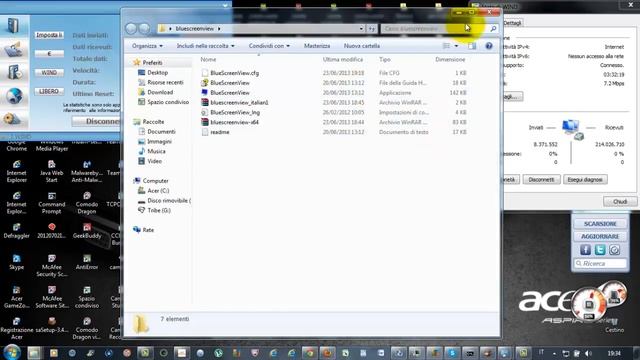Click AGGIORNARE button in desktop gadget
Image resolution: width=640 pixels, height=360 pixels.
click(x=600, y=237)
